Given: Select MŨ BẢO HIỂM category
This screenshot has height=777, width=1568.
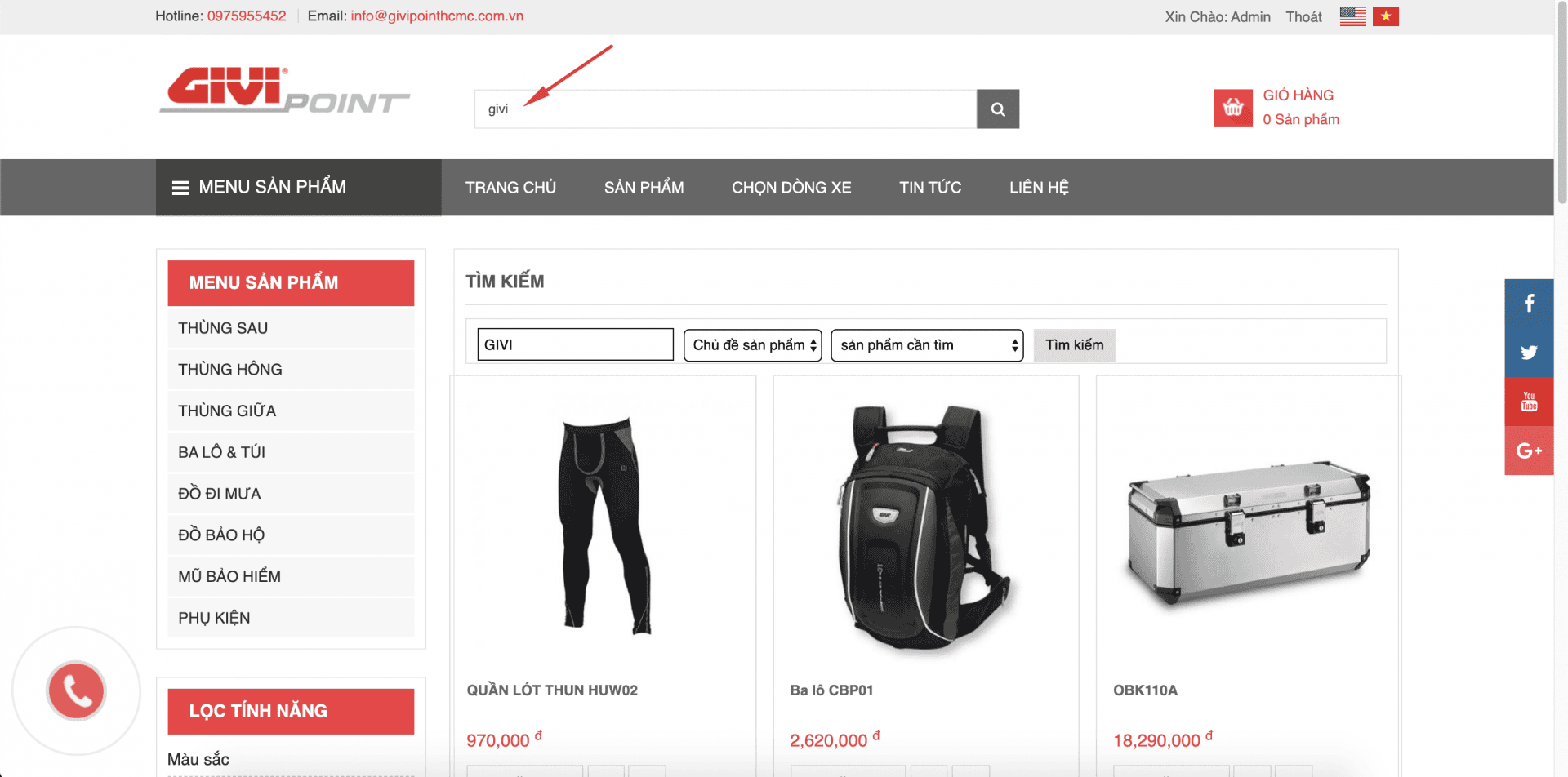Looking at the screenshot, I should [291, 576].
